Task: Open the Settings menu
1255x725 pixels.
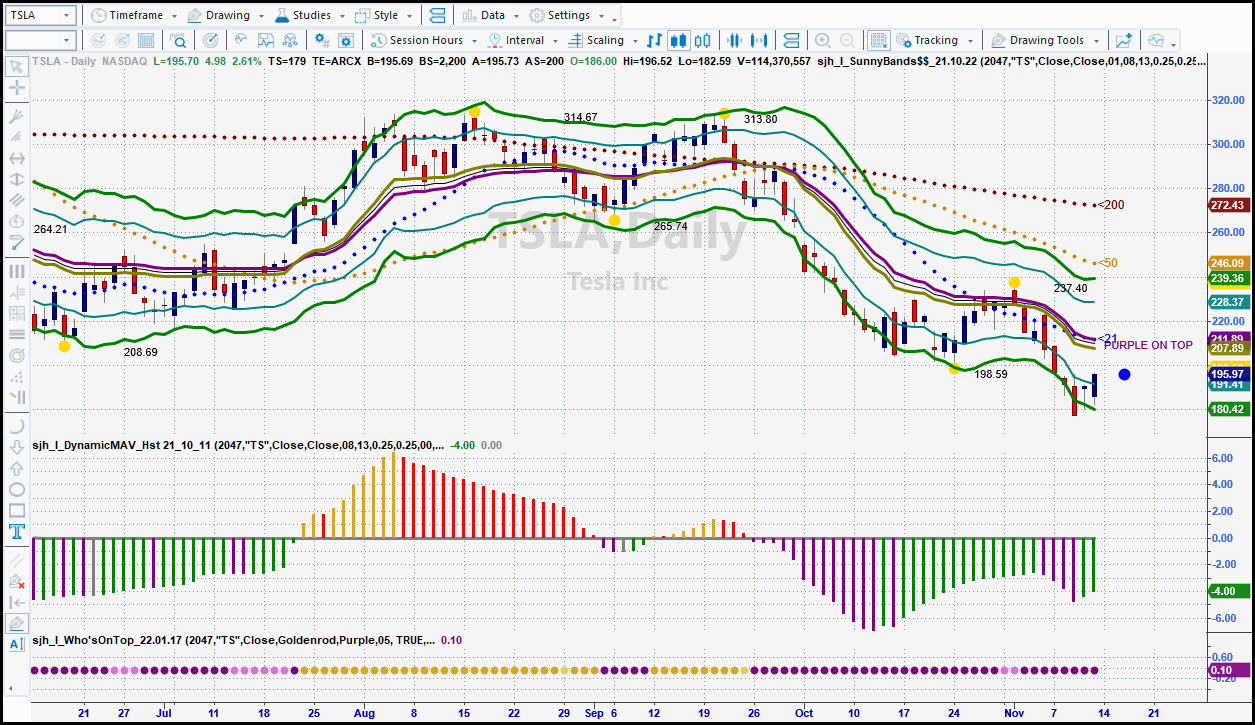Action: 566,16
